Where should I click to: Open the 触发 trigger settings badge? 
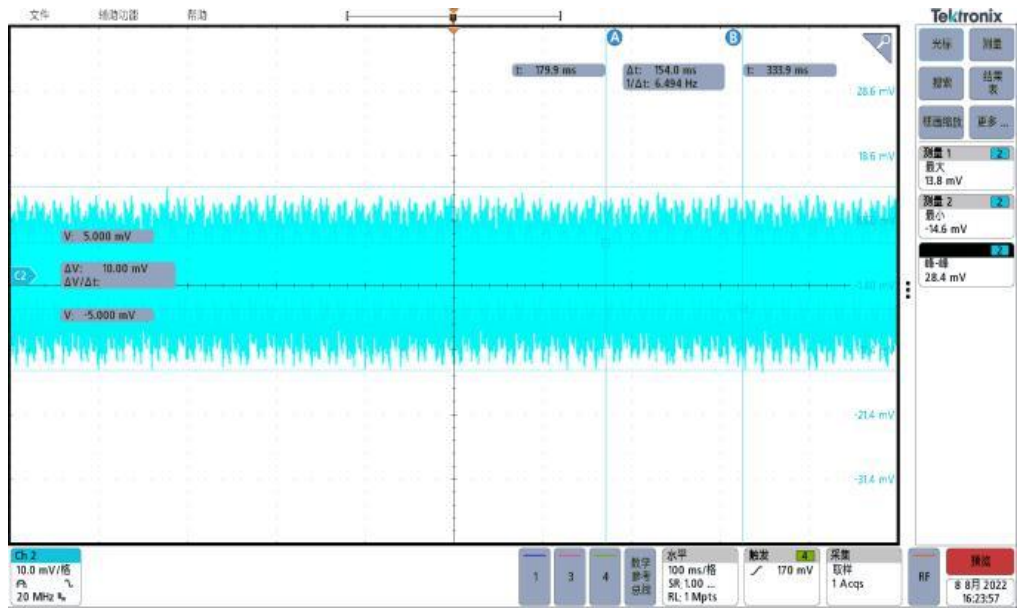click(x=782, y=577)
